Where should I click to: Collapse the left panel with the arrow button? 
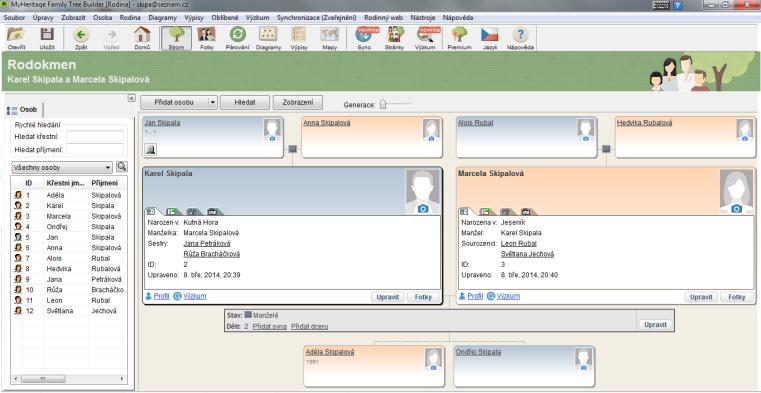(x=132, y=98)
